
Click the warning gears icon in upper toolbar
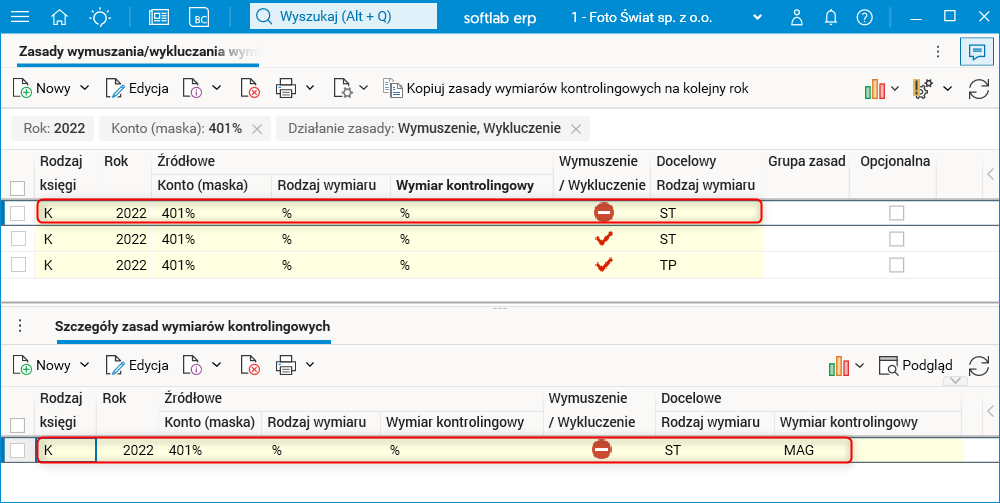[x=923, y=89]
